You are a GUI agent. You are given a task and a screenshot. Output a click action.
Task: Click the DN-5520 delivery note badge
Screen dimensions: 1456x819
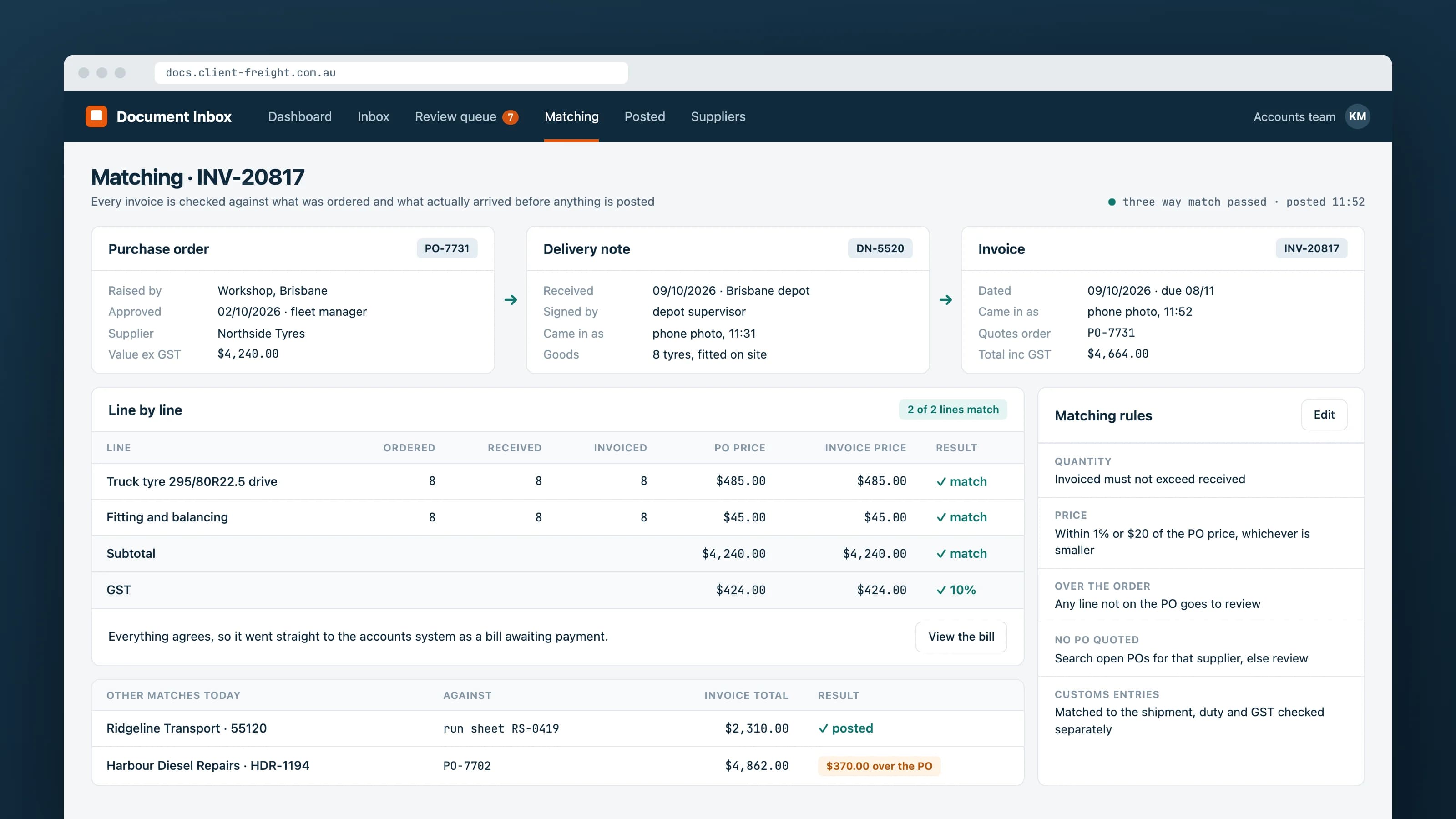[x=880, y=249]
